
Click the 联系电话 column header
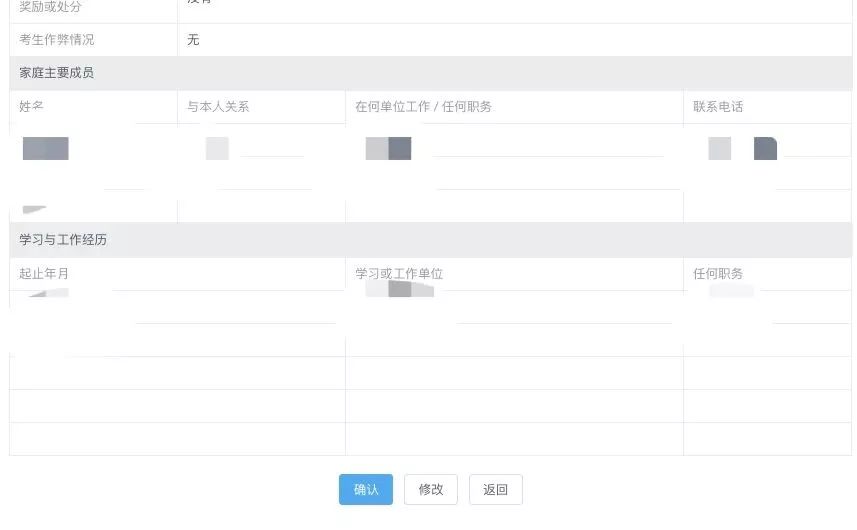[718, 106]
